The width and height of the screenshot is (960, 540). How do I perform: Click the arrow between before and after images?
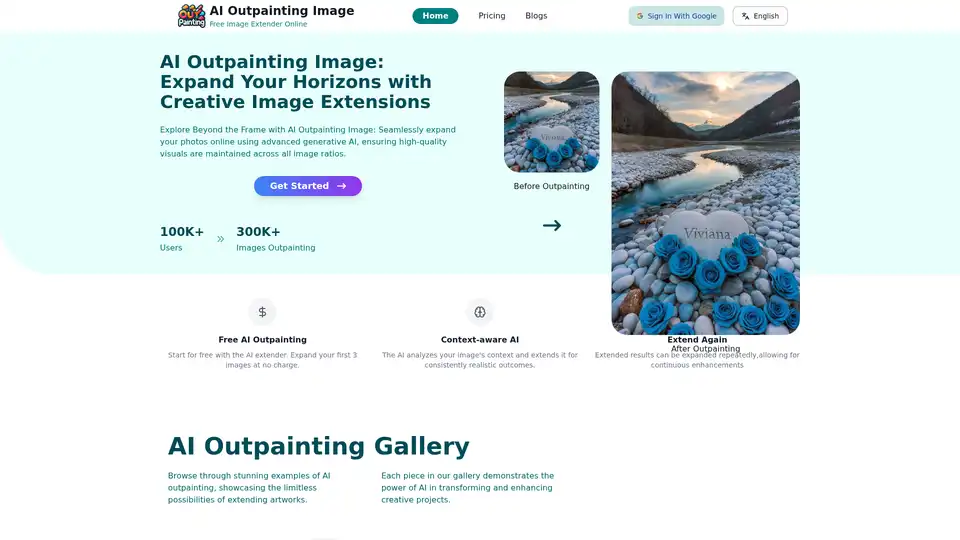(x=552, y=225)
